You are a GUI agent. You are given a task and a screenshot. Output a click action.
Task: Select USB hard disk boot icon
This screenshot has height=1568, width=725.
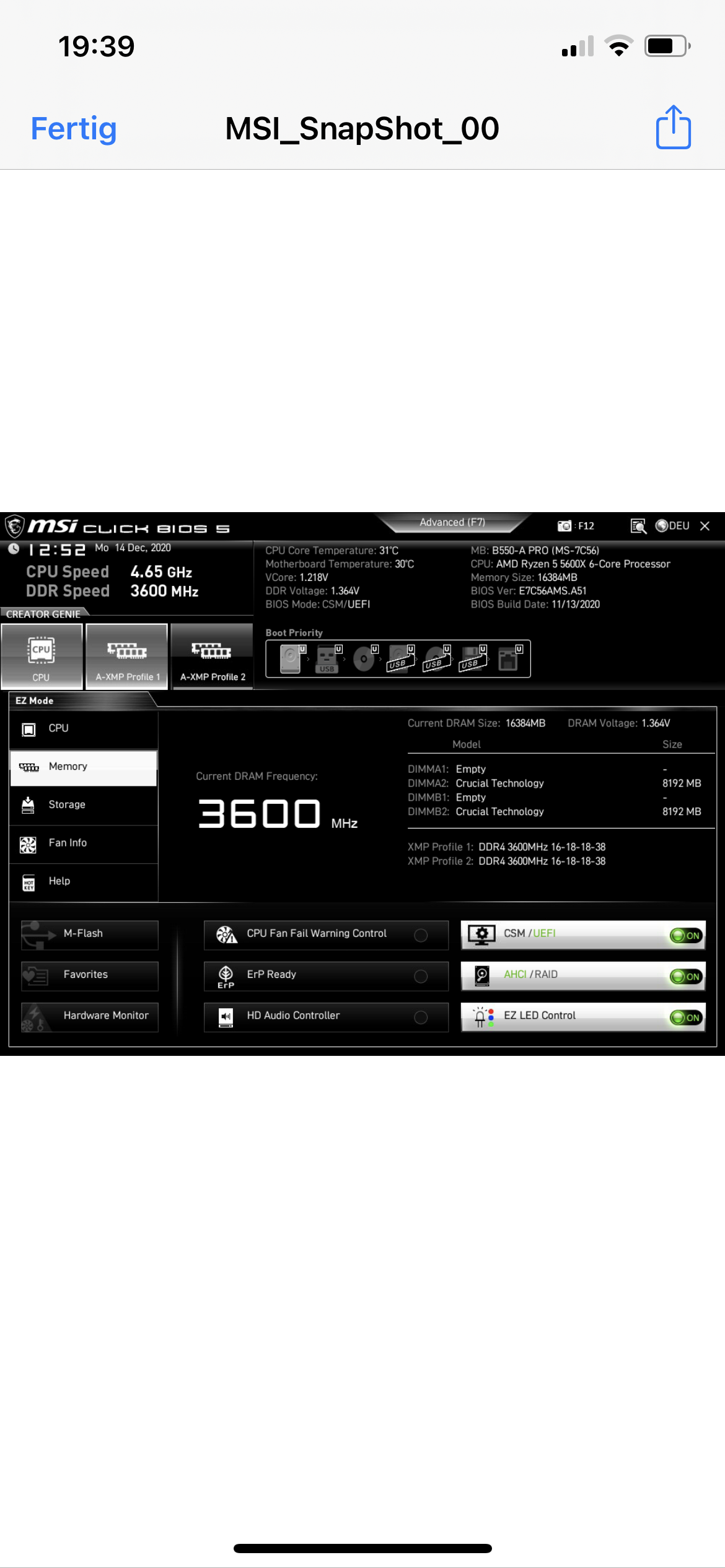[x=401, y=659]
